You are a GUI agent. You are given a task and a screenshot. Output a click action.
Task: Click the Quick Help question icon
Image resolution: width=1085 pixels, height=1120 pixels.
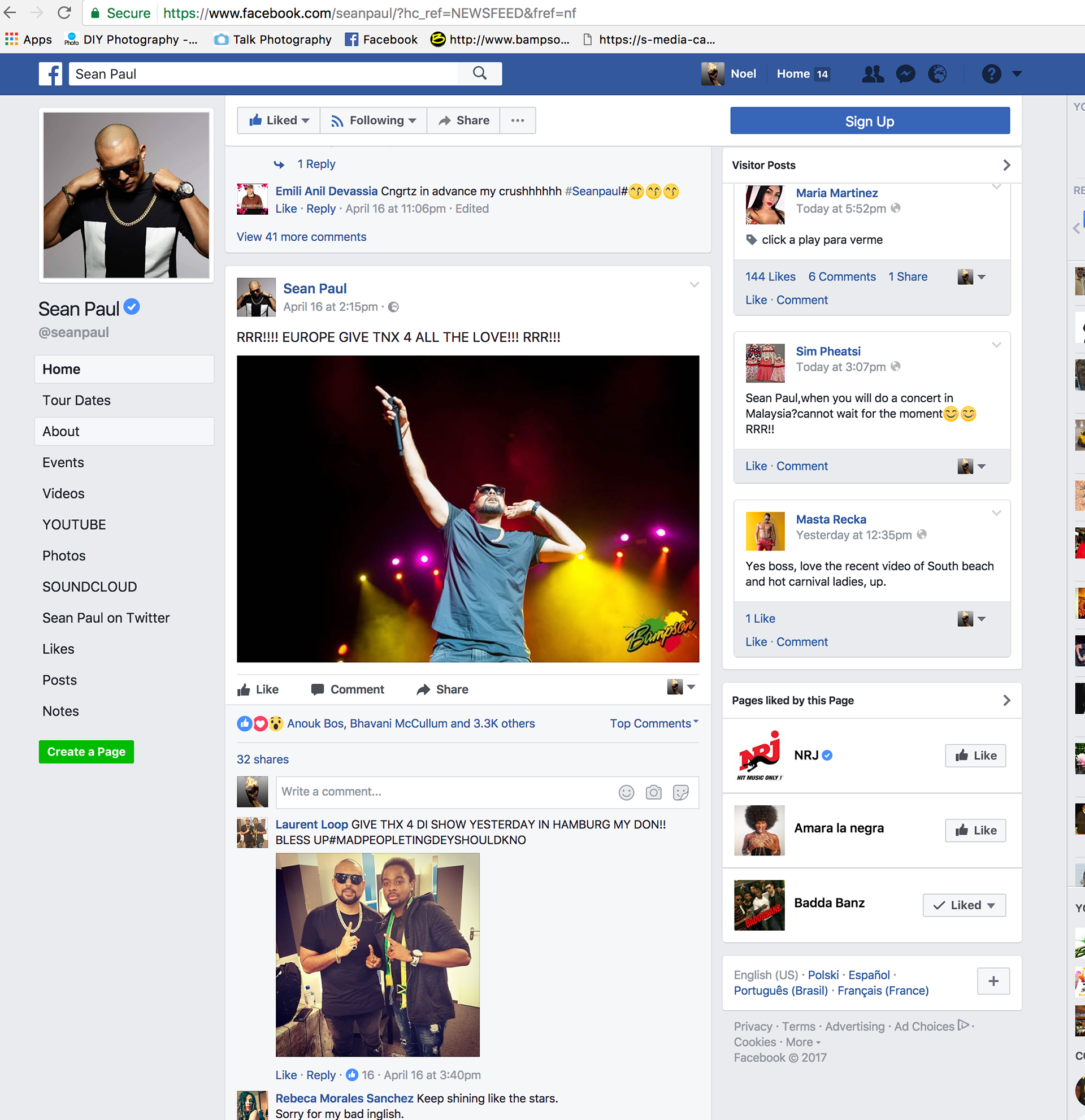[x=991, y=73]
